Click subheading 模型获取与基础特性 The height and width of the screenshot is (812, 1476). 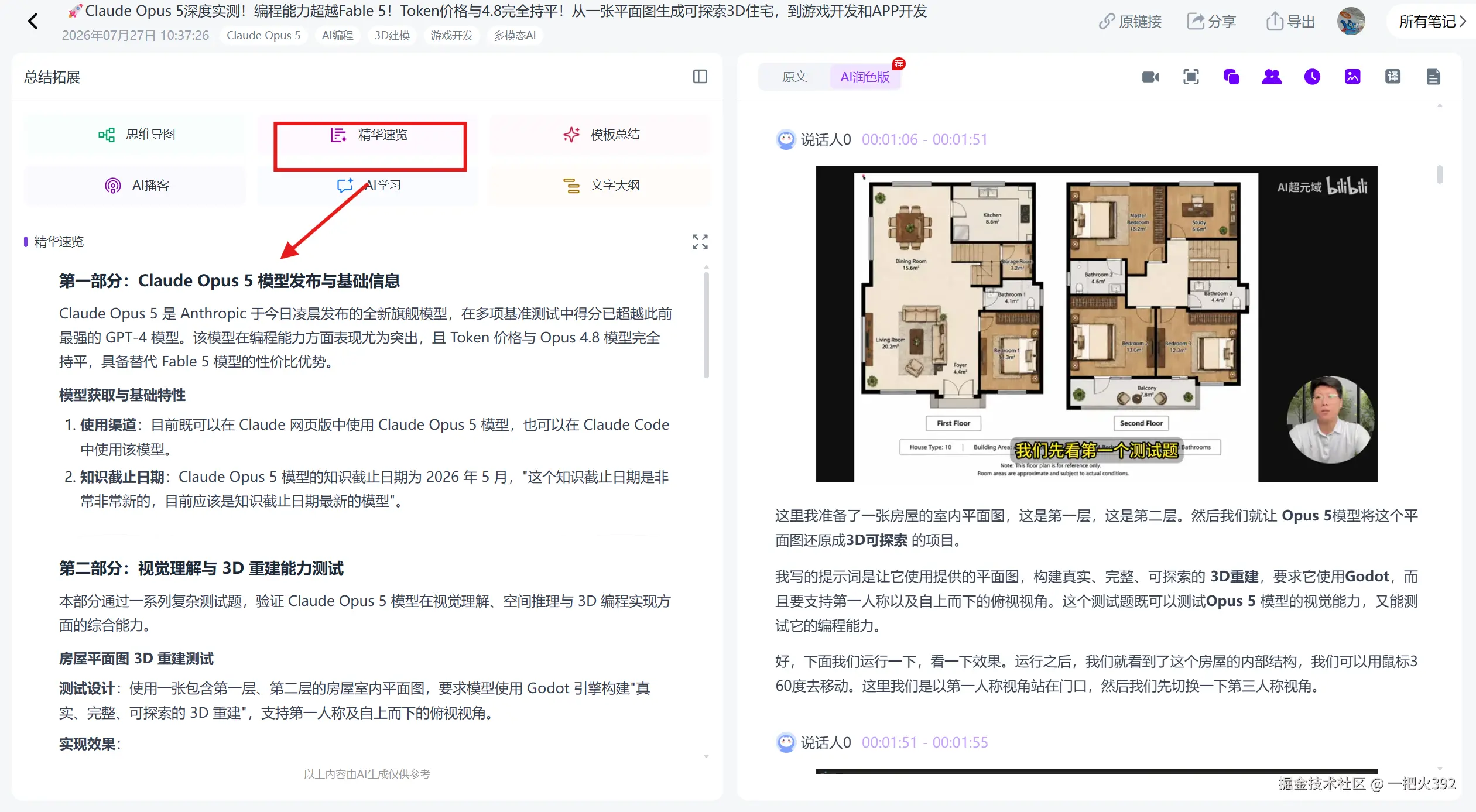pos(122,395)
